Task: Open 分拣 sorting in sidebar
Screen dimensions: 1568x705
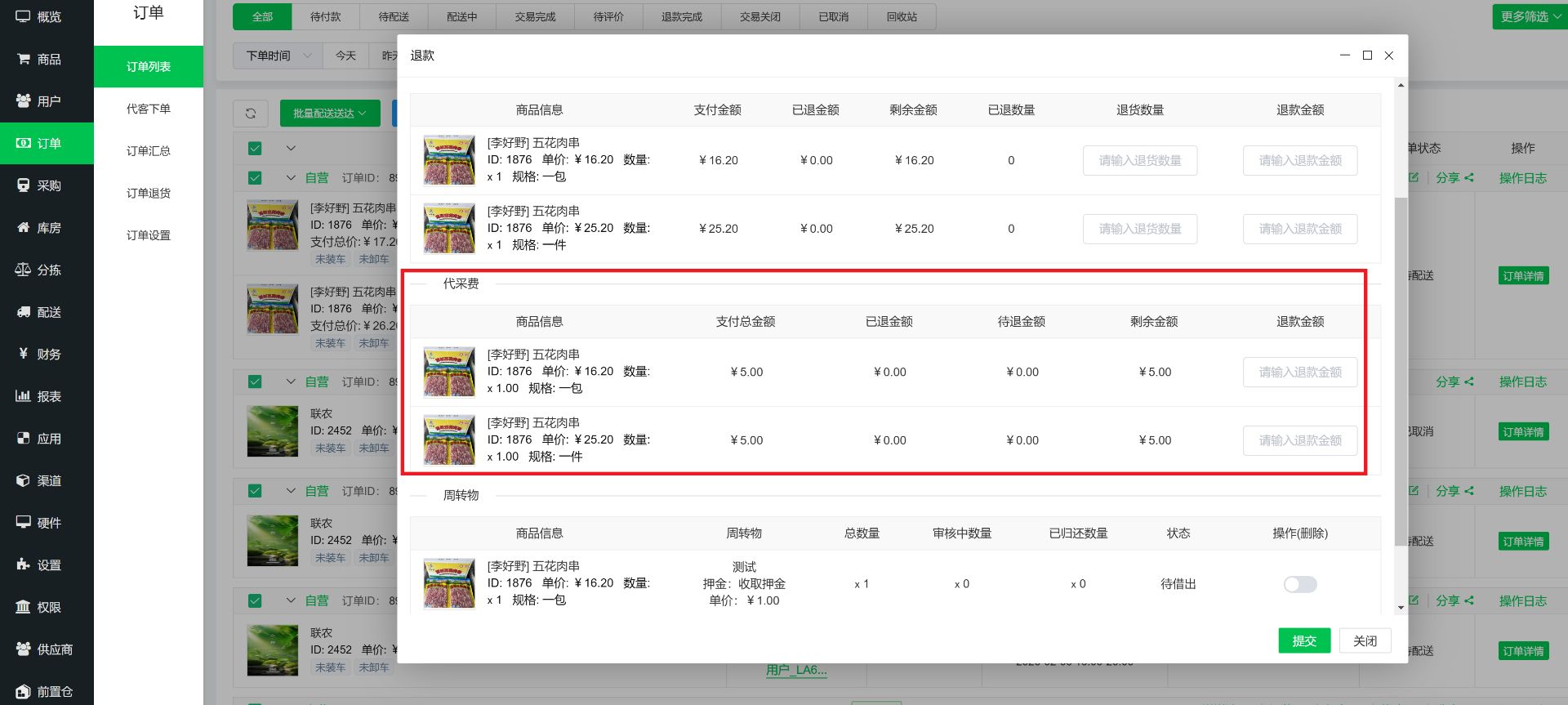Action: 47,270
